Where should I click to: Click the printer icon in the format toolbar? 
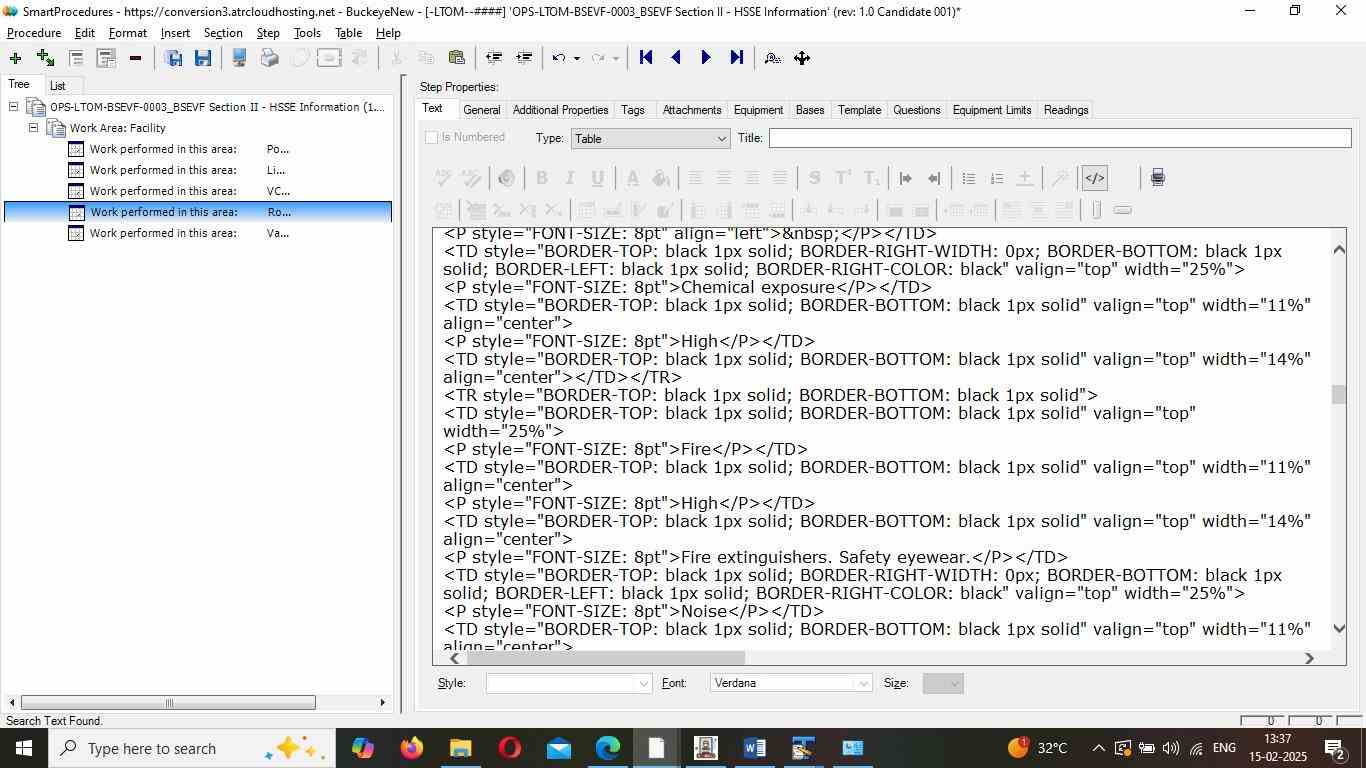[1157, 178]
